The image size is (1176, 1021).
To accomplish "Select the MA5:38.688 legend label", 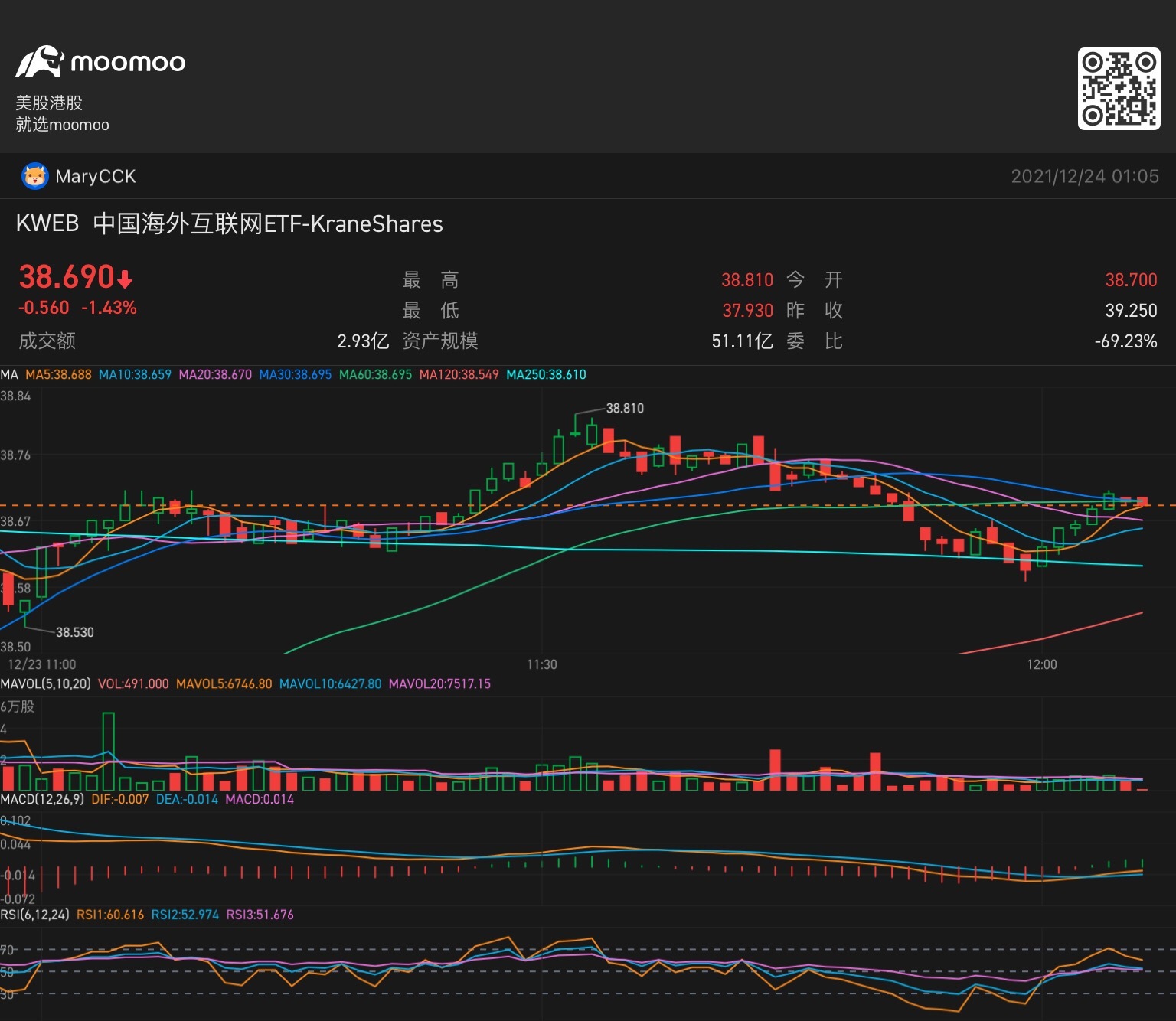I will [x=58, y=375].
